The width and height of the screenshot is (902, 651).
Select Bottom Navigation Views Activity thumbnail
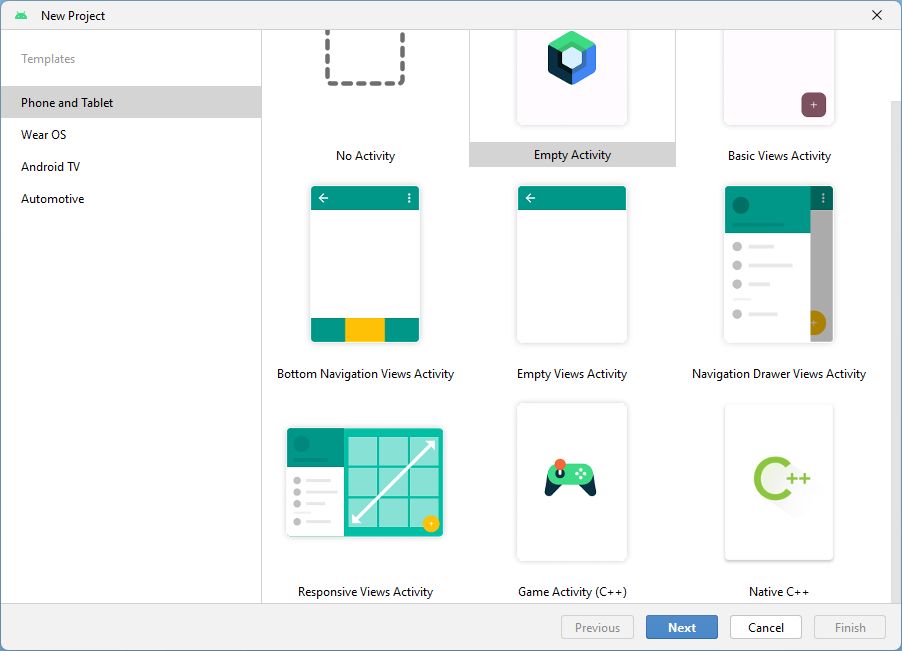click(x=365, y=264)
